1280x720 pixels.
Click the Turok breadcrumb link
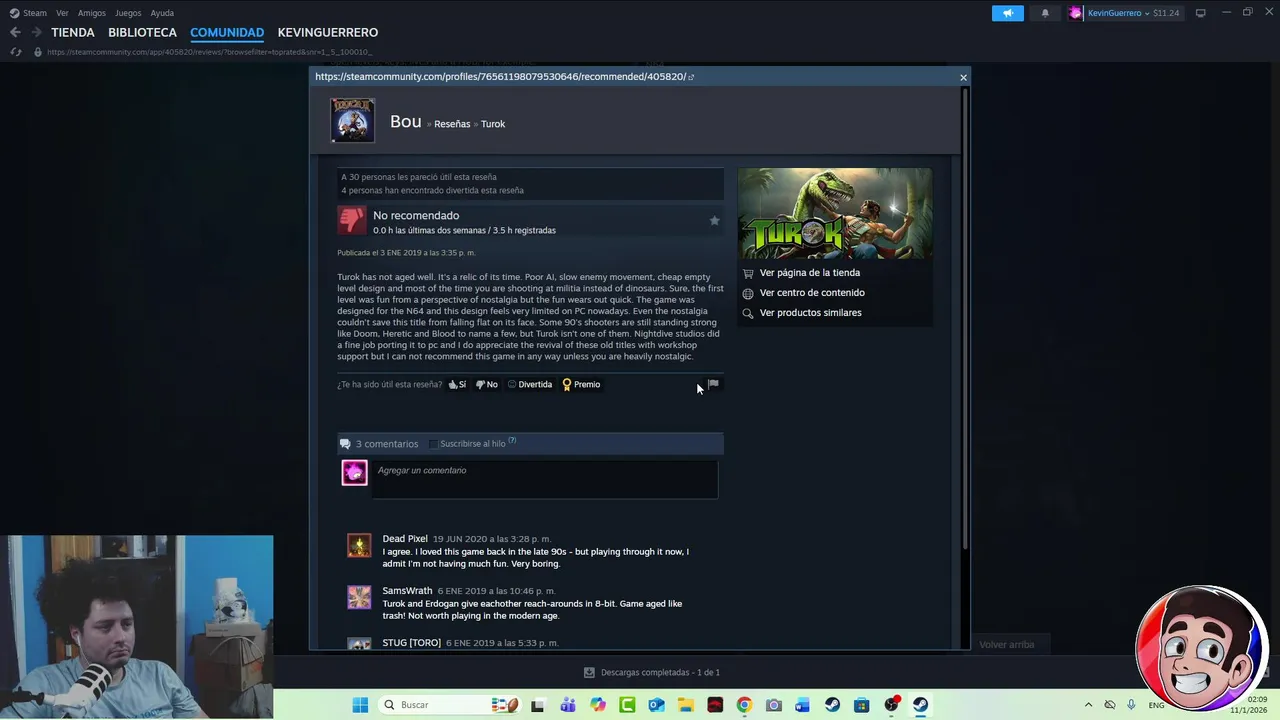493,124
